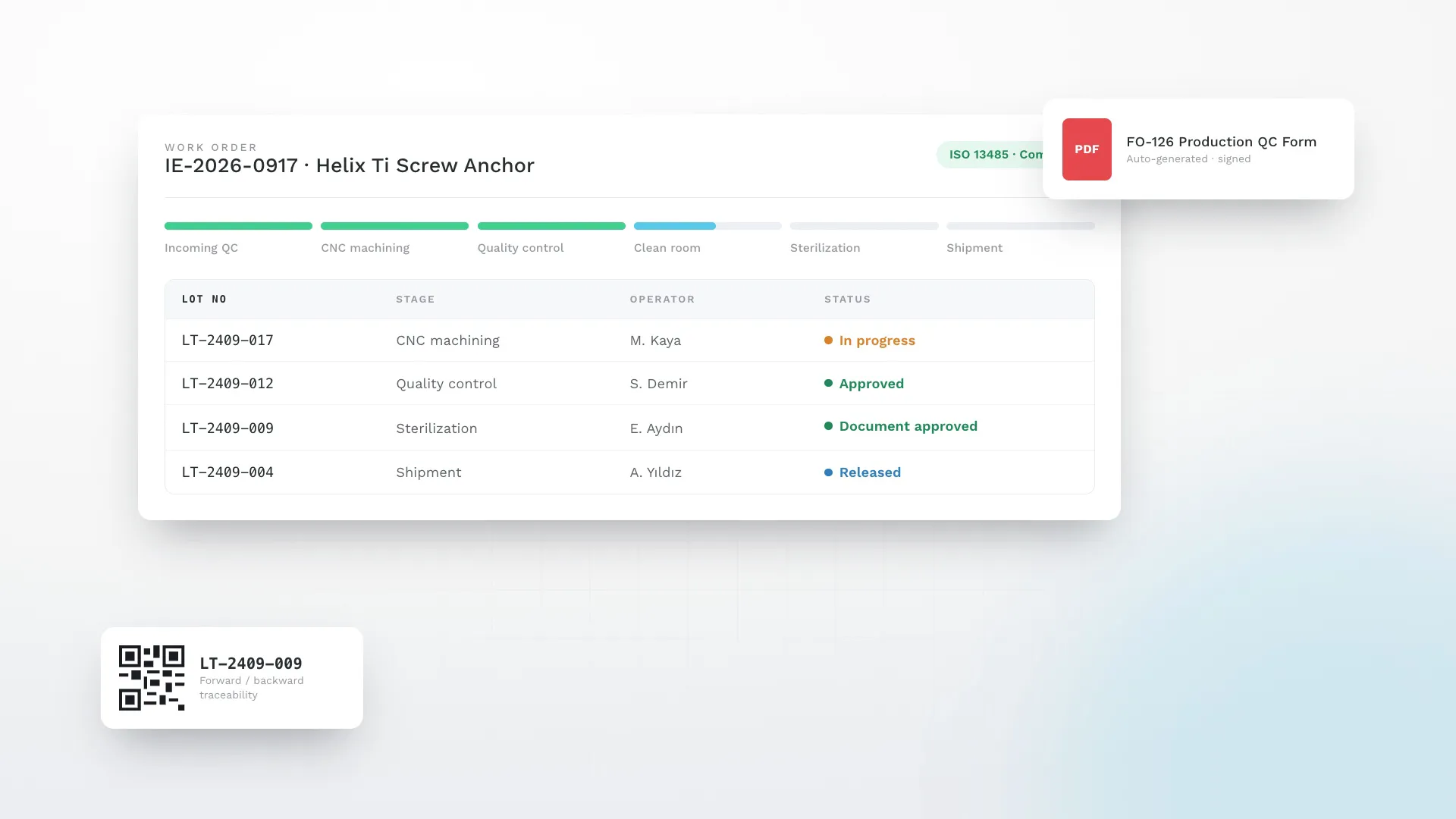Click the OPERATOR column header

tap(662, 300)
